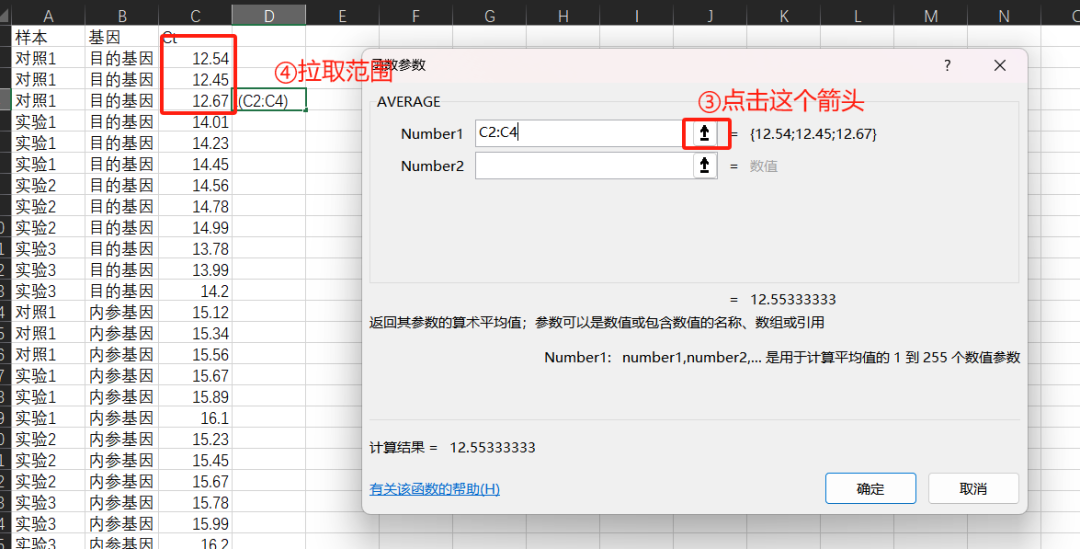Click the 样本 header cell
The image size is (1080, 549).
click(x=48, y=37)
